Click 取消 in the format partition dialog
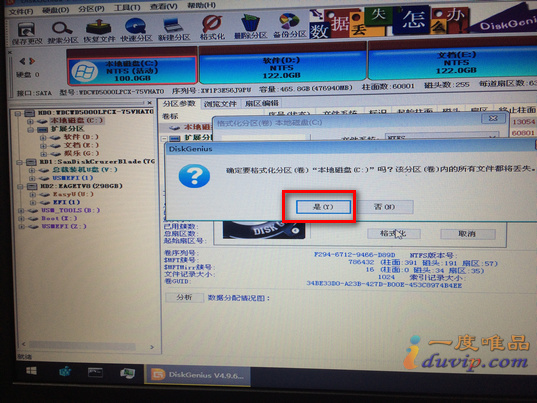537x403 pixels. [467, 234]
